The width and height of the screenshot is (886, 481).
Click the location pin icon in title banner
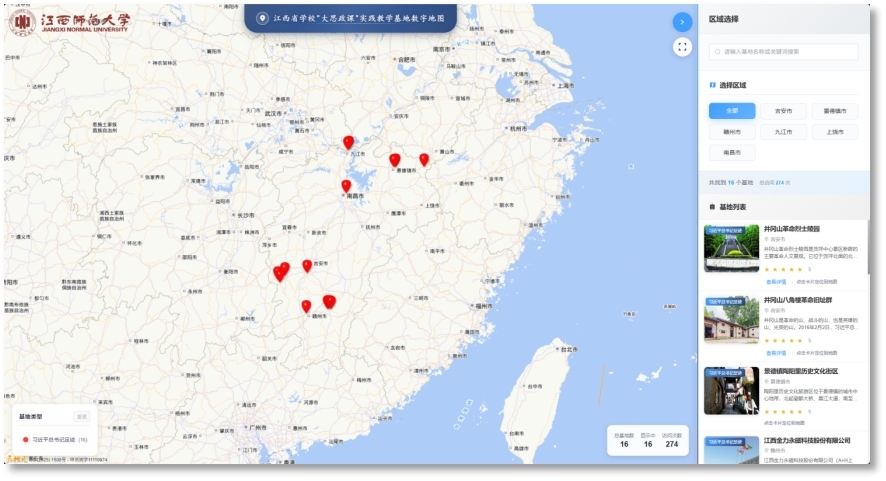[x=262, y=18]
